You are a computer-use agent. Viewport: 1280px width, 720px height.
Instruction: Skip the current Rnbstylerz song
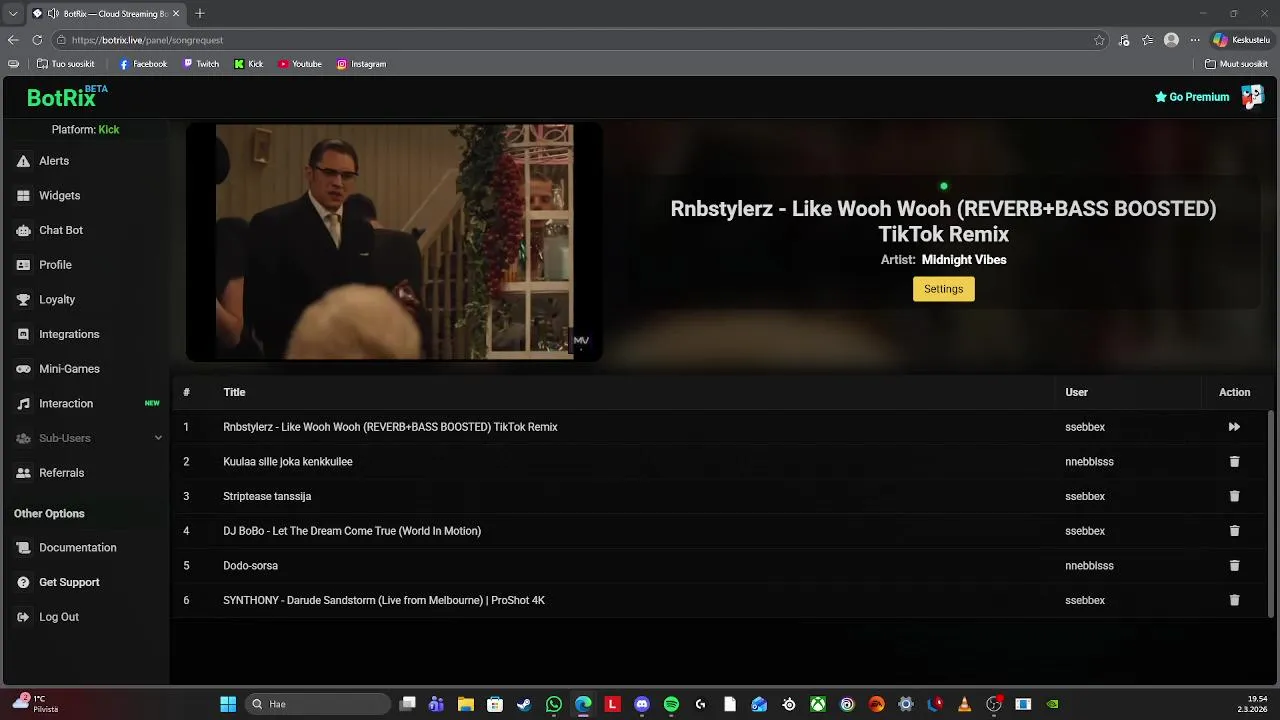(1234, 427)
